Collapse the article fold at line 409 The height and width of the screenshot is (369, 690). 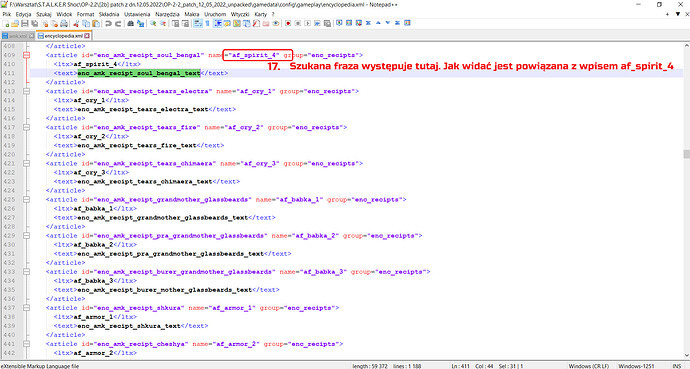pyautogui.click(x=26, y=55)
